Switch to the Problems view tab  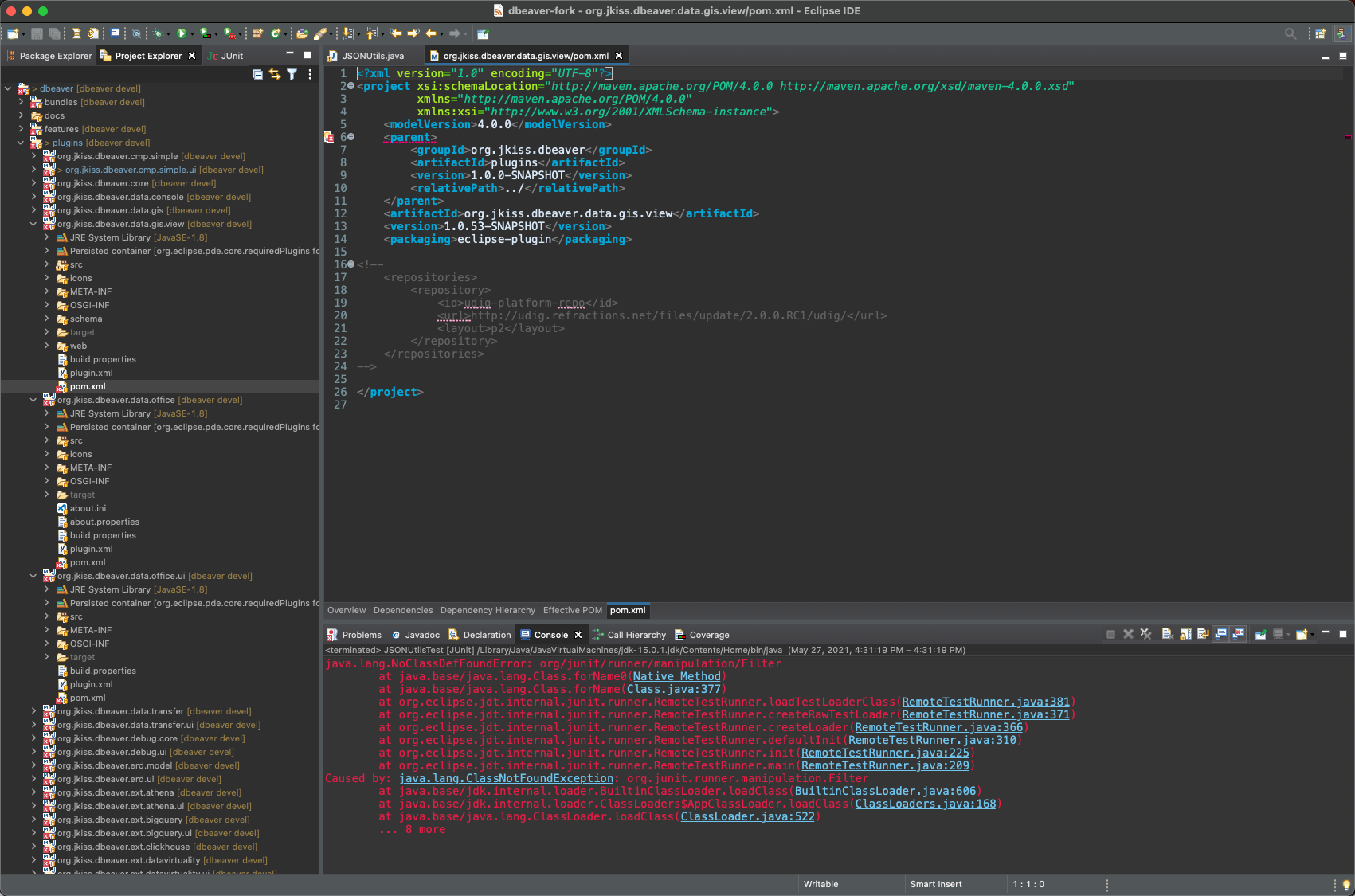354,635
